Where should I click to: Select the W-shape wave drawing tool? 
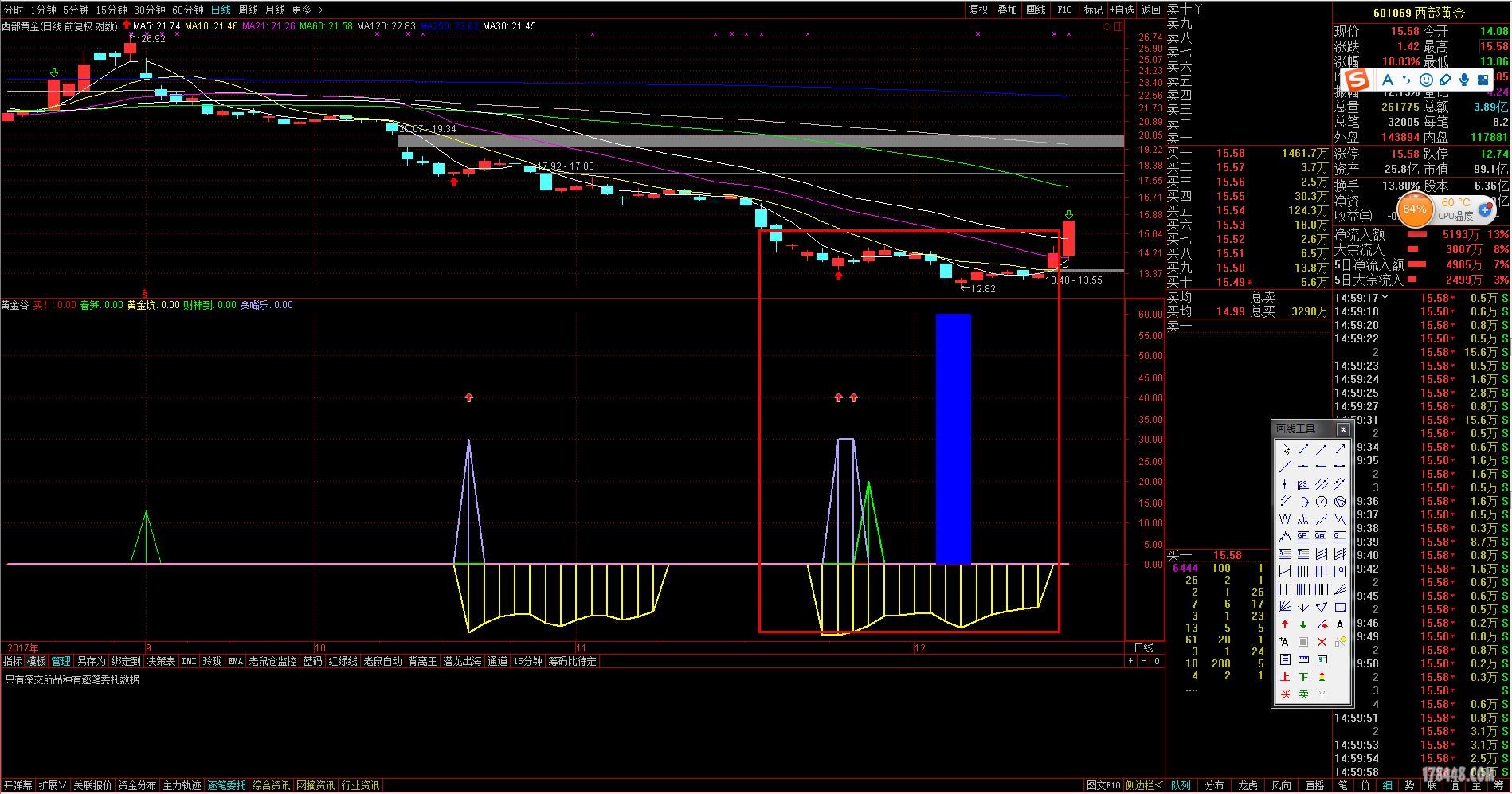(1285, 518)
